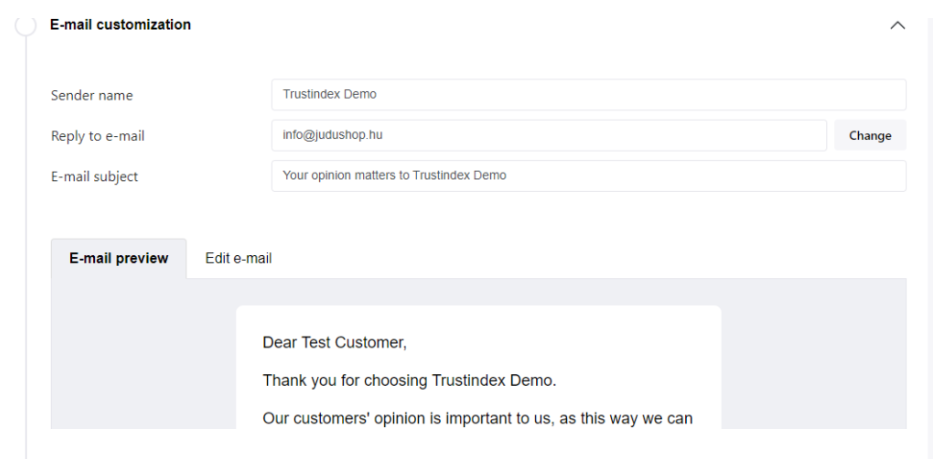
Task: Click the Our customers' opinion paragraph
Action: click(477, 417)
